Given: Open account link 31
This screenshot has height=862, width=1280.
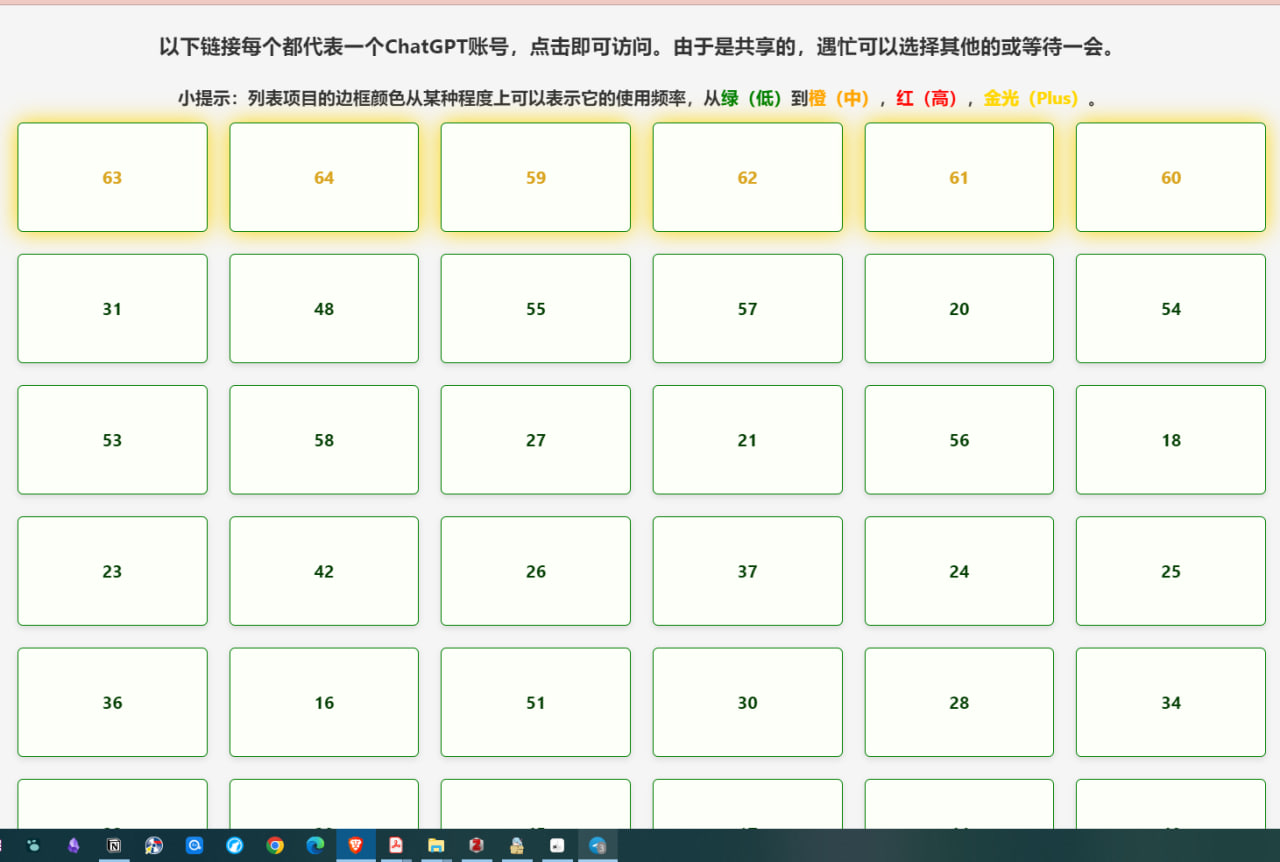Looking at the screenshot, I should click(x=112, y=308).
